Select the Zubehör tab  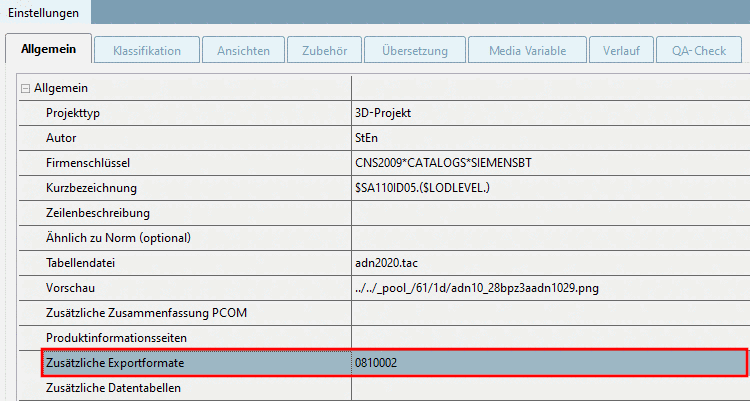tap(323, 50)
